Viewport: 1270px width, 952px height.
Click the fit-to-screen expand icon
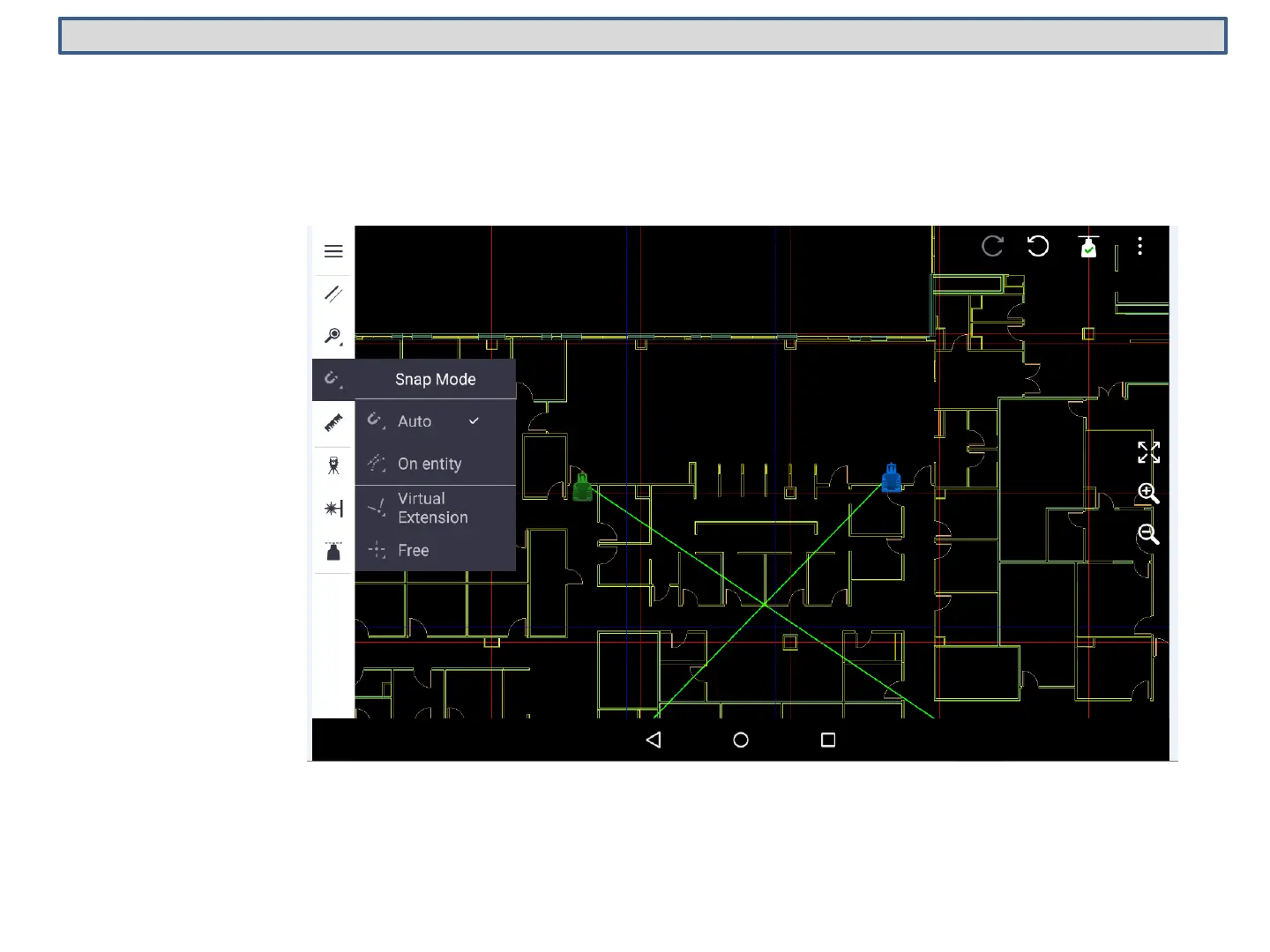pyautogui.click(x=1148, y=452)
